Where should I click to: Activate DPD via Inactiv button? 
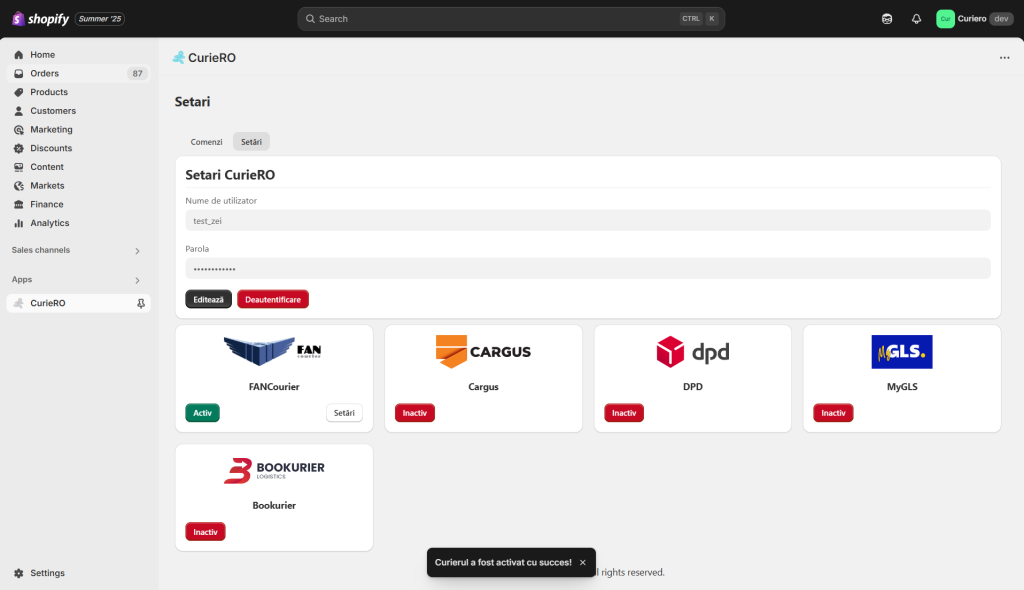pos(624,413)
